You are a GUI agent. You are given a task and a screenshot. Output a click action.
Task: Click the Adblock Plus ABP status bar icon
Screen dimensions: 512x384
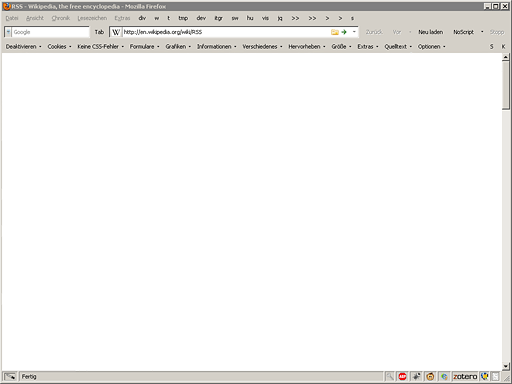click(x=402, y=377)
